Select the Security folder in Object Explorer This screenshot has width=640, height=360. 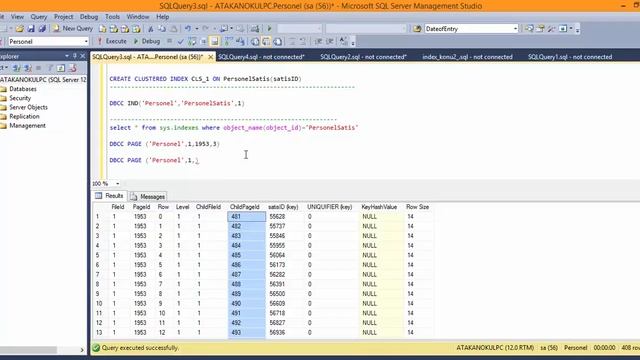[x=20, y=98]
